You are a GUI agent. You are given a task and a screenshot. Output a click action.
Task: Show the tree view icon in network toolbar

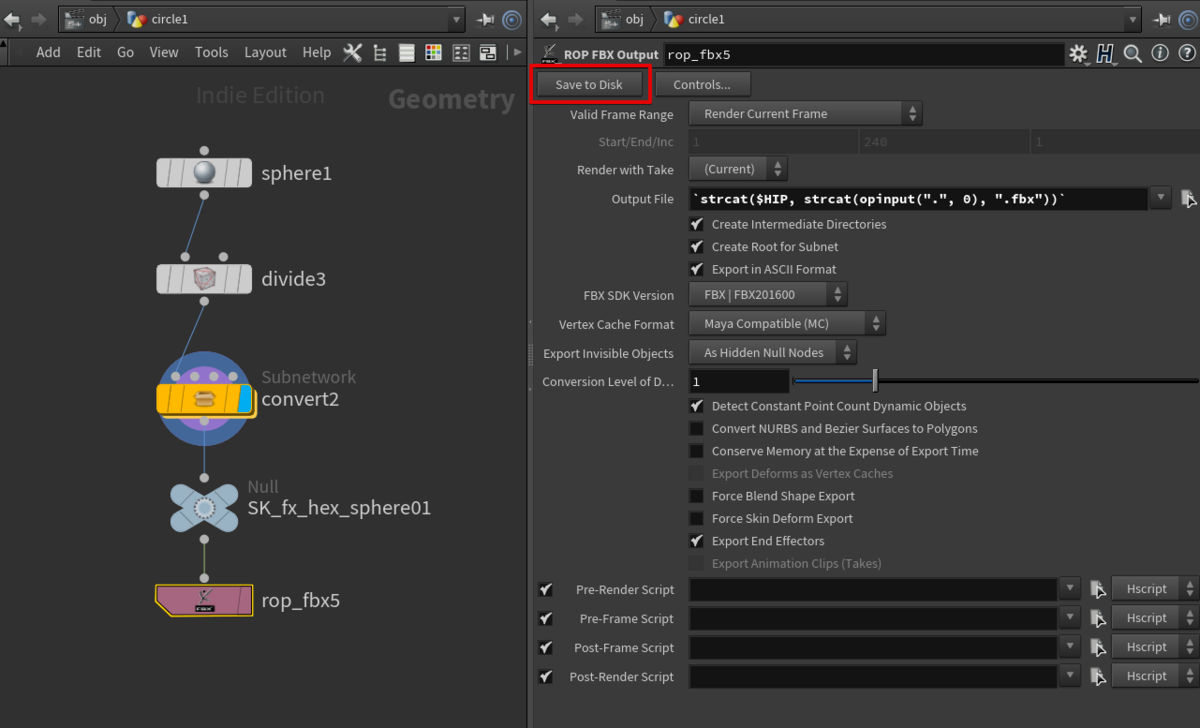pos(380,53)
